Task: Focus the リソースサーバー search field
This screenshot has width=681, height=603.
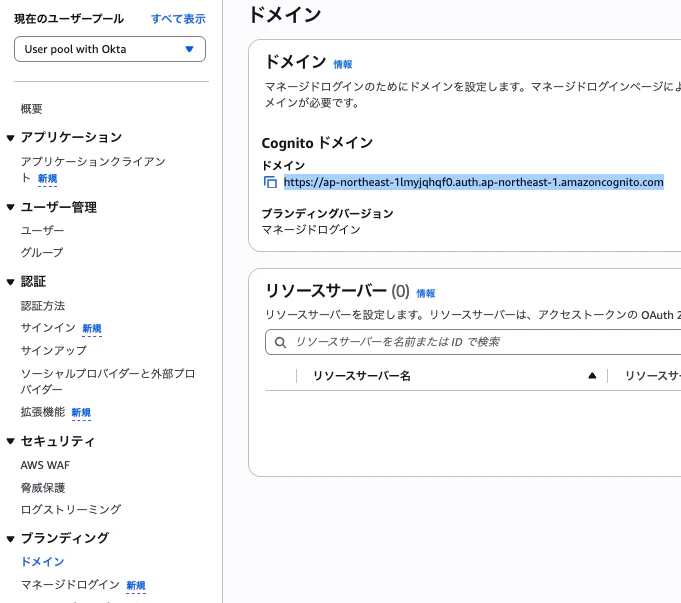Action: click(473, 342)
